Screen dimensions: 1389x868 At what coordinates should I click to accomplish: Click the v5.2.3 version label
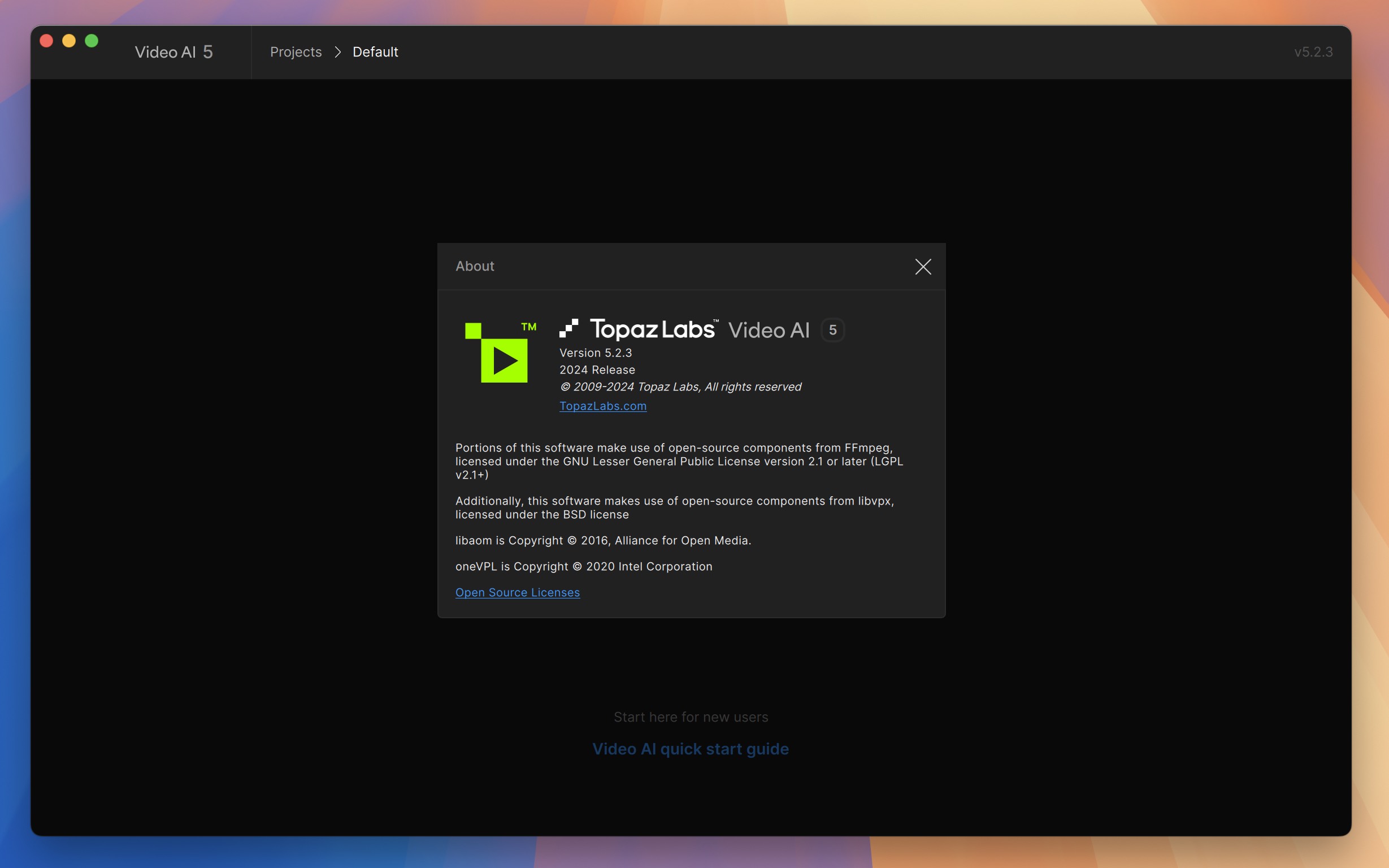click(x=1313, y=51)
